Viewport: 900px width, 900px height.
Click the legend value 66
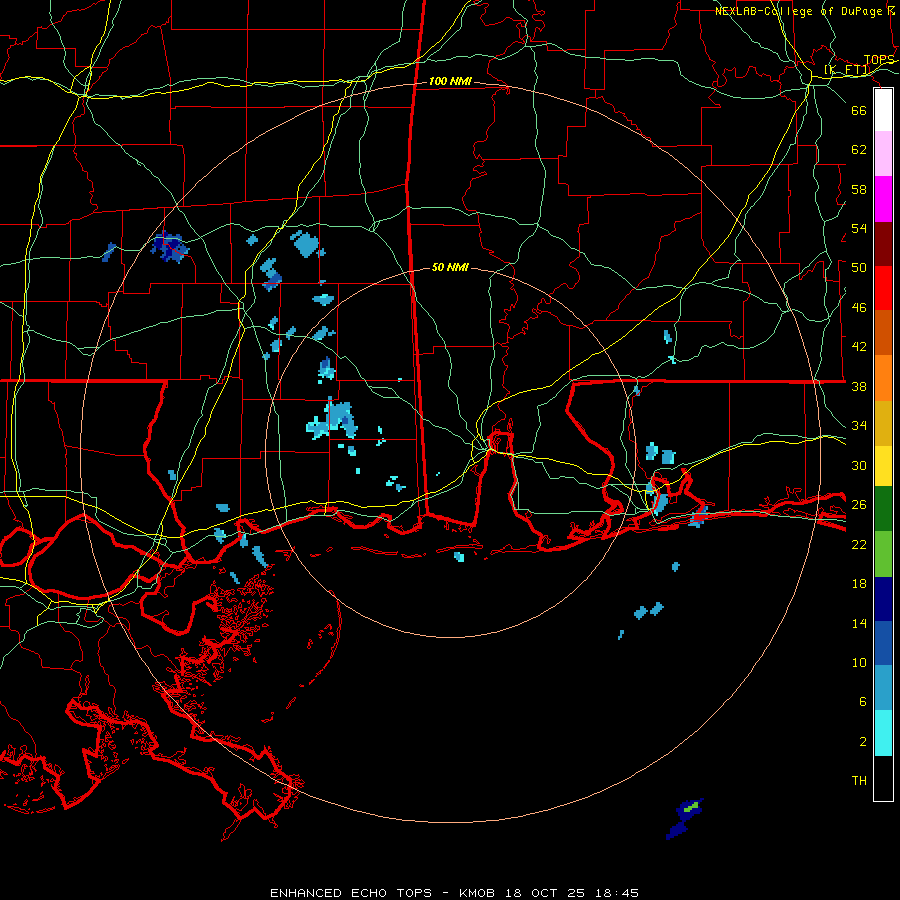pos(859,110)
